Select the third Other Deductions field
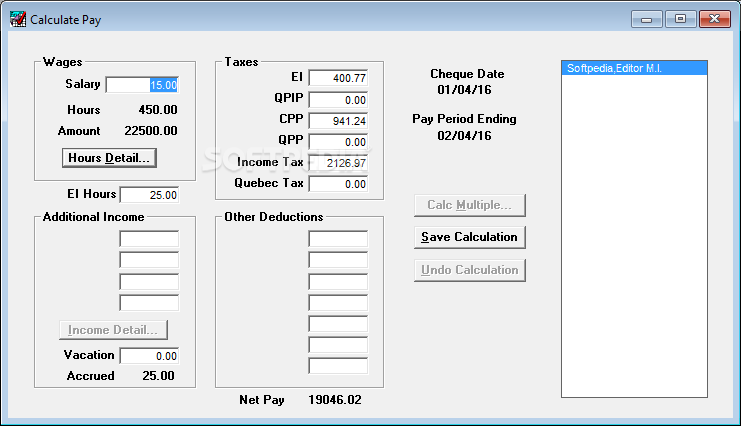741x426 pixels. click(338, 282)
